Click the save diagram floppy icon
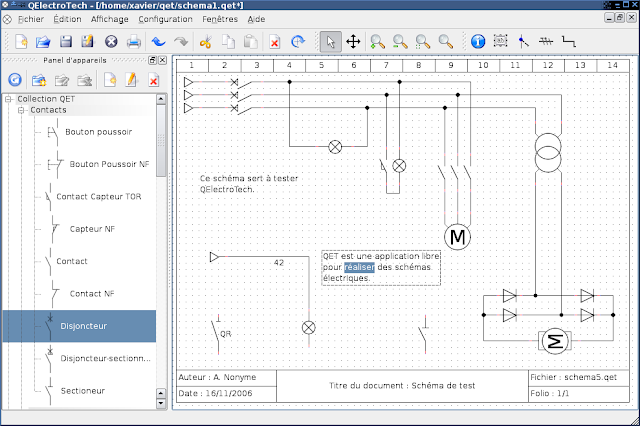Viewport: 640px width, 426px height. coord(65,42)
